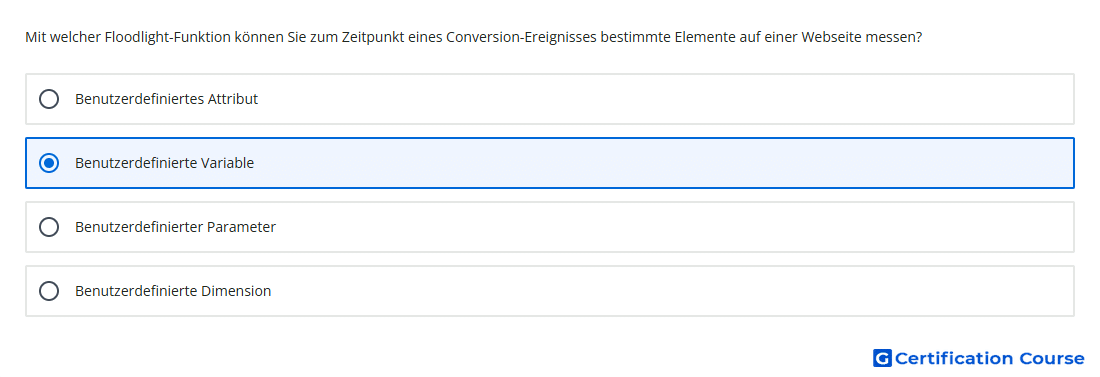This screenshot has height=377, width=1100.
Task: Select the Benutzerdefinierte Variable radio button
Action: point(49,163)
